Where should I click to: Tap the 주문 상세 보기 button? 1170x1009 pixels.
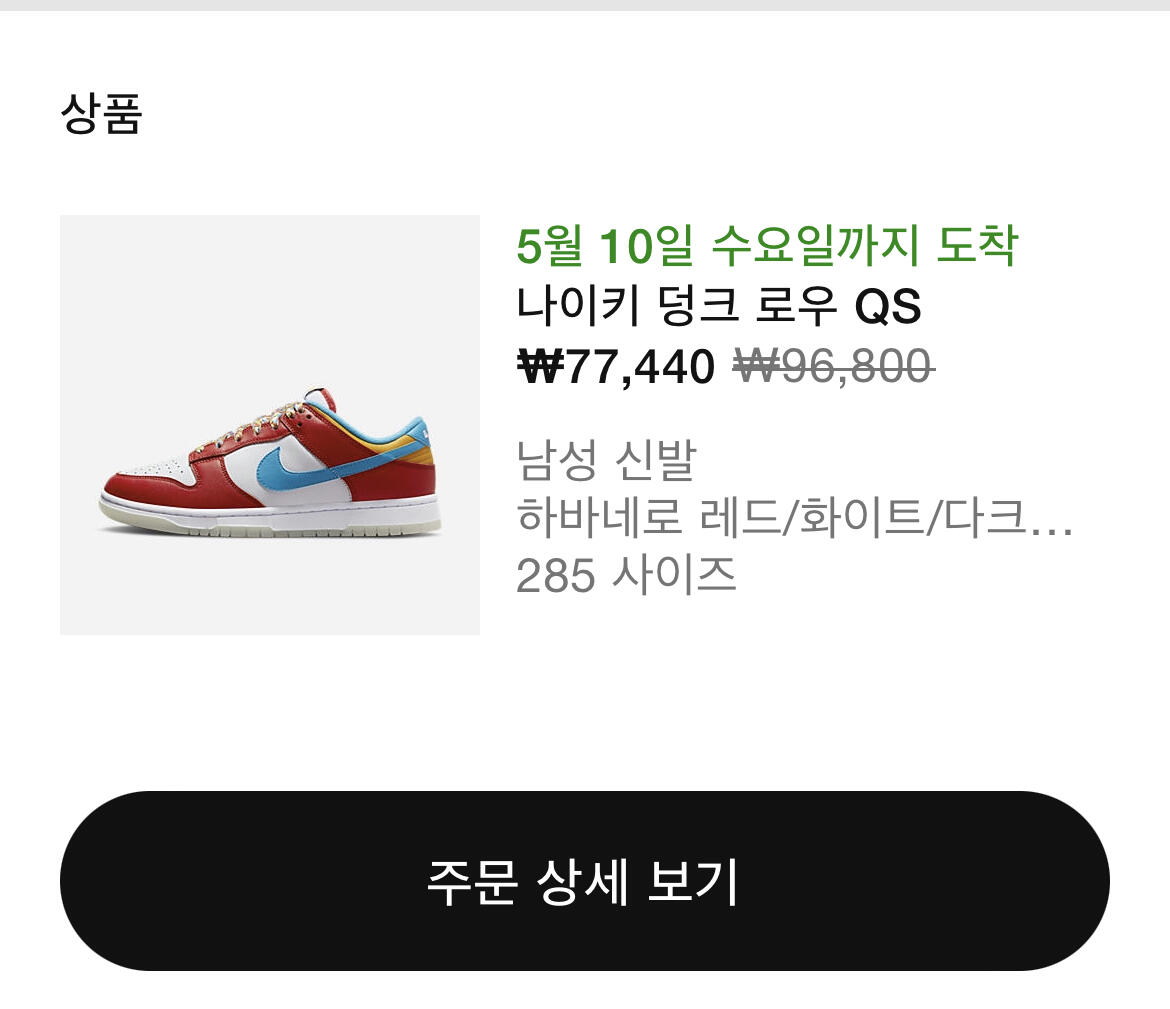coord(584,881)
